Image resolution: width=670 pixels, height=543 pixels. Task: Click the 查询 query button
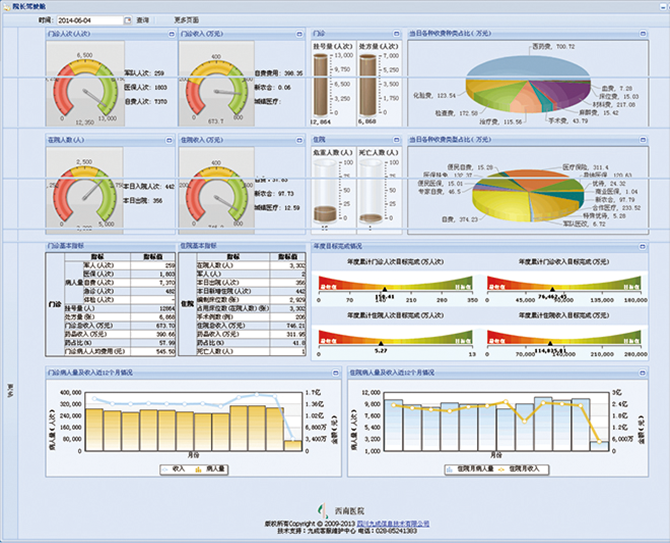[x=143, y=19]
